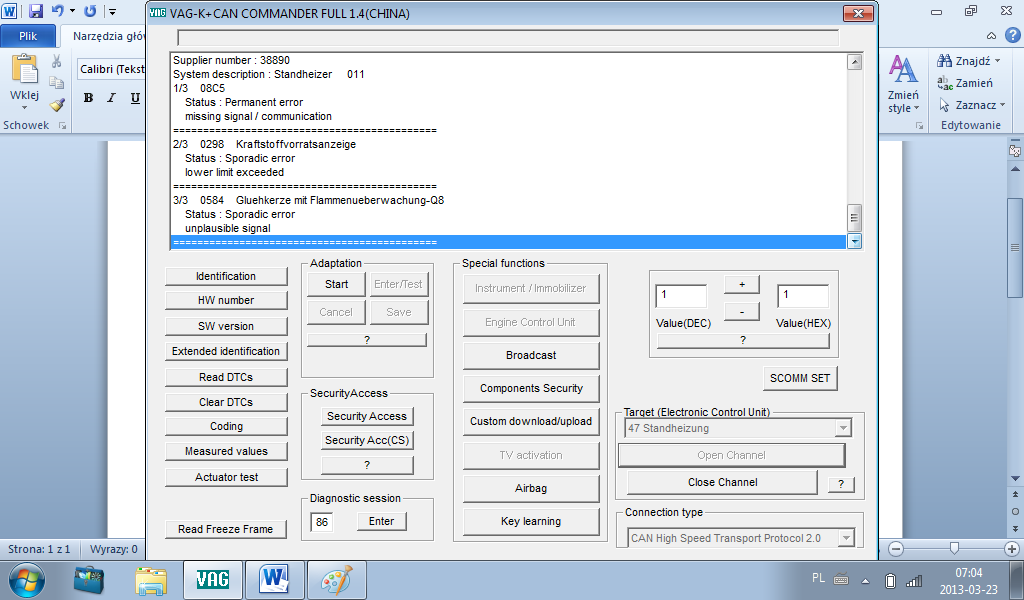This screenshot has width=1024, height=600.
Task: Open the toolbox app in the taskbar
Action: click(x=88, y=580)
